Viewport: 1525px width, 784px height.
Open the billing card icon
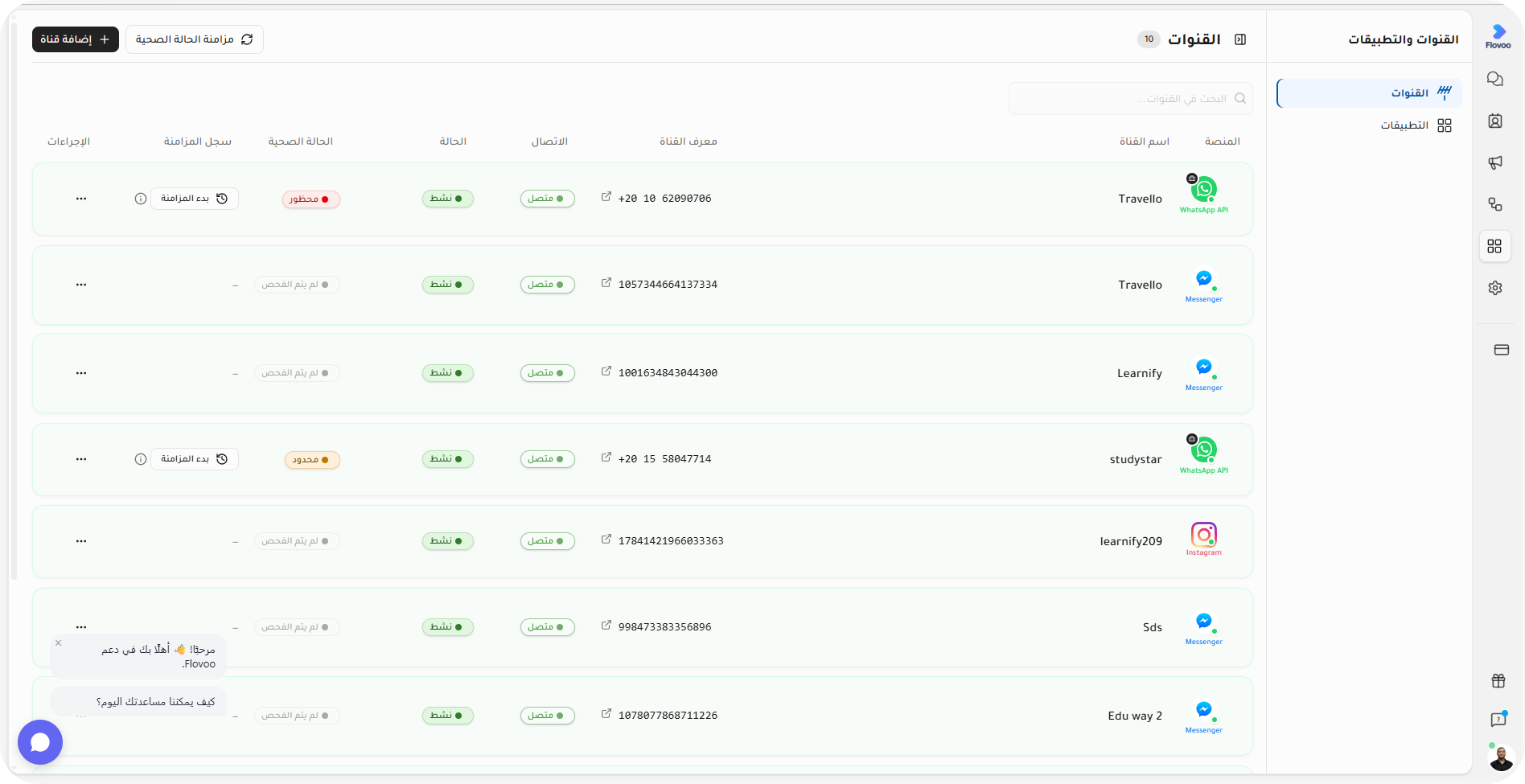pos(1502,350)
